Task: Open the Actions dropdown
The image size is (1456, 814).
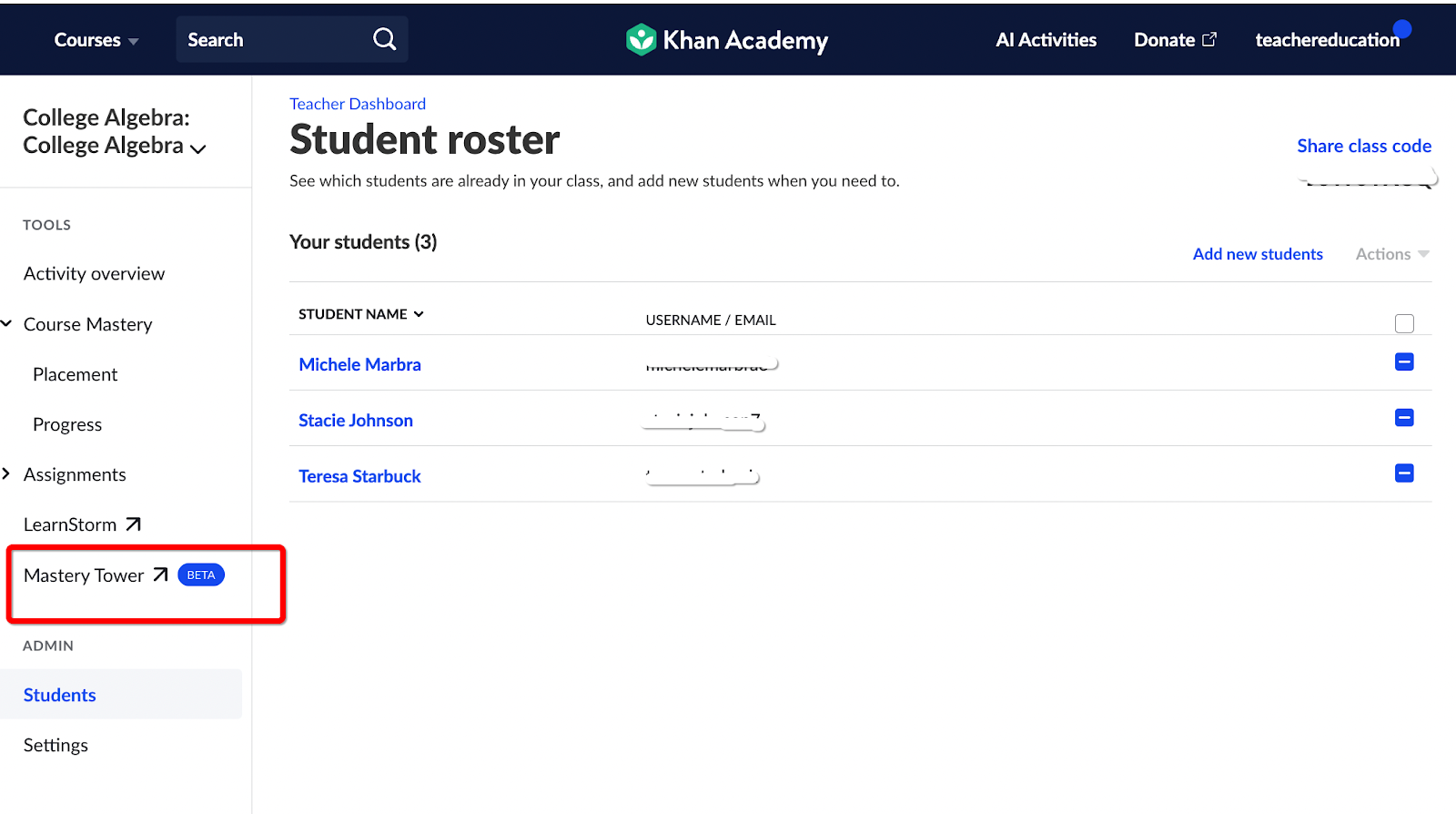Action: pyautogui.click(x=1392, y=254)
